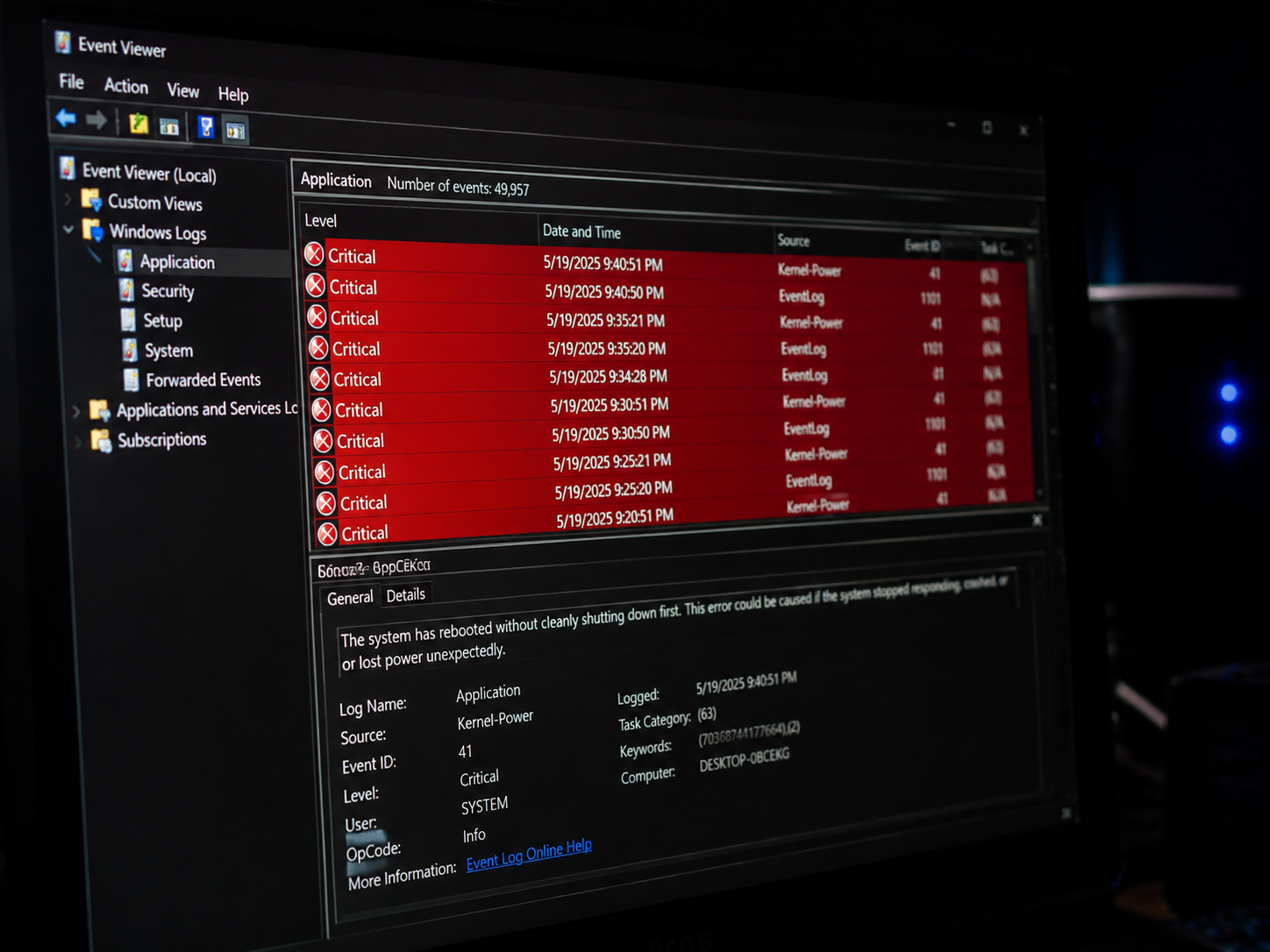
Task: Select the Application log label under Windows Logs
Action: point(177,262)
